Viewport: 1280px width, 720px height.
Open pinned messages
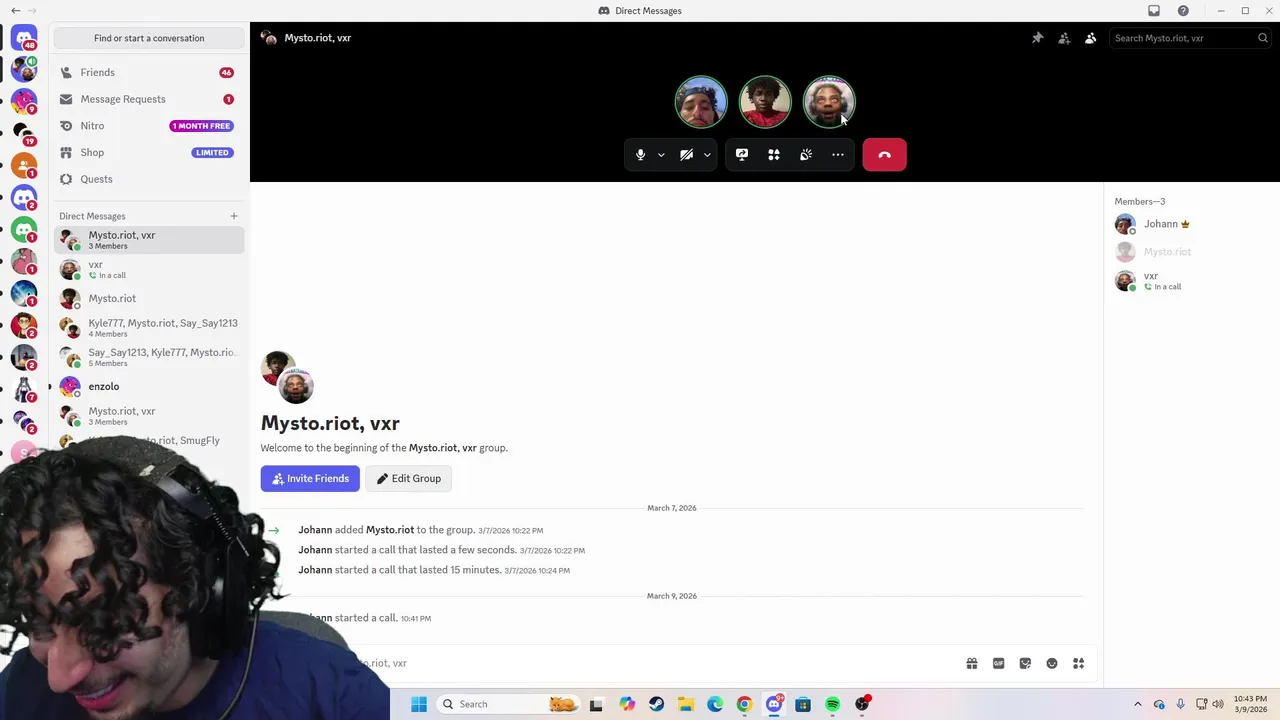click(x=1037, y=38)
